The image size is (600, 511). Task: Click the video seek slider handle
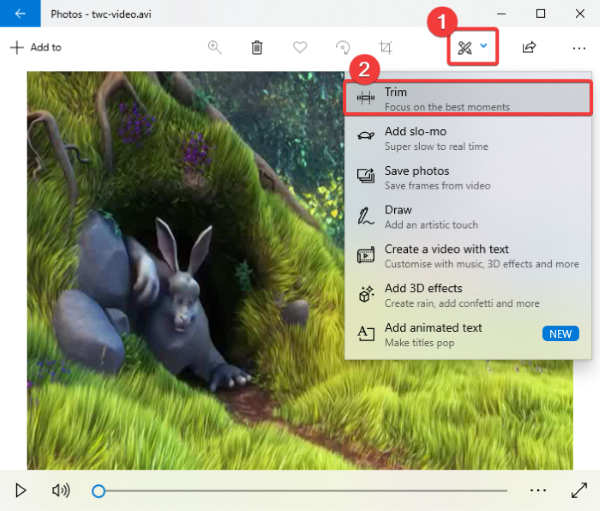point(98,491)
